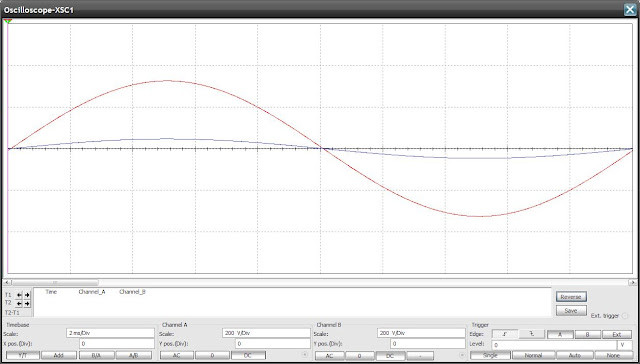Click the Trigger Level input field
Image resolution: width=640 pixels, height=364 pixels.
point(554,345)
